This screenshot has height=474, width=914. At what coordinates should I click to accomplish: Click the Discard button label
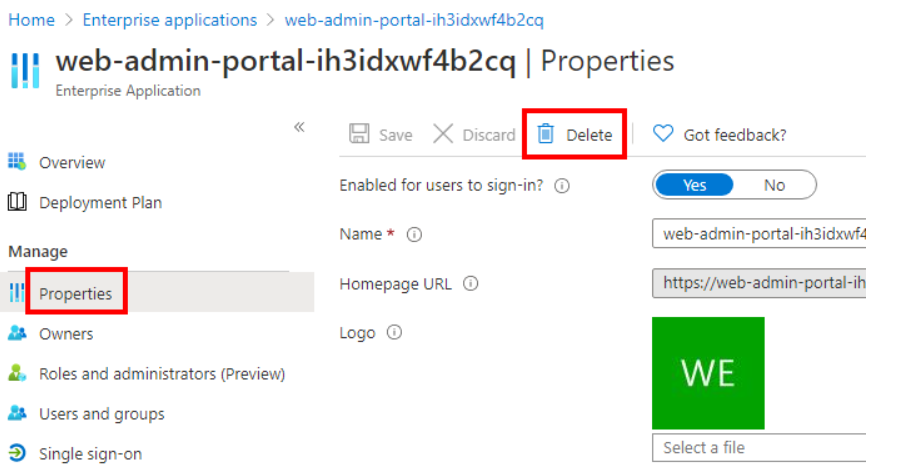click(x=488, y=135)
